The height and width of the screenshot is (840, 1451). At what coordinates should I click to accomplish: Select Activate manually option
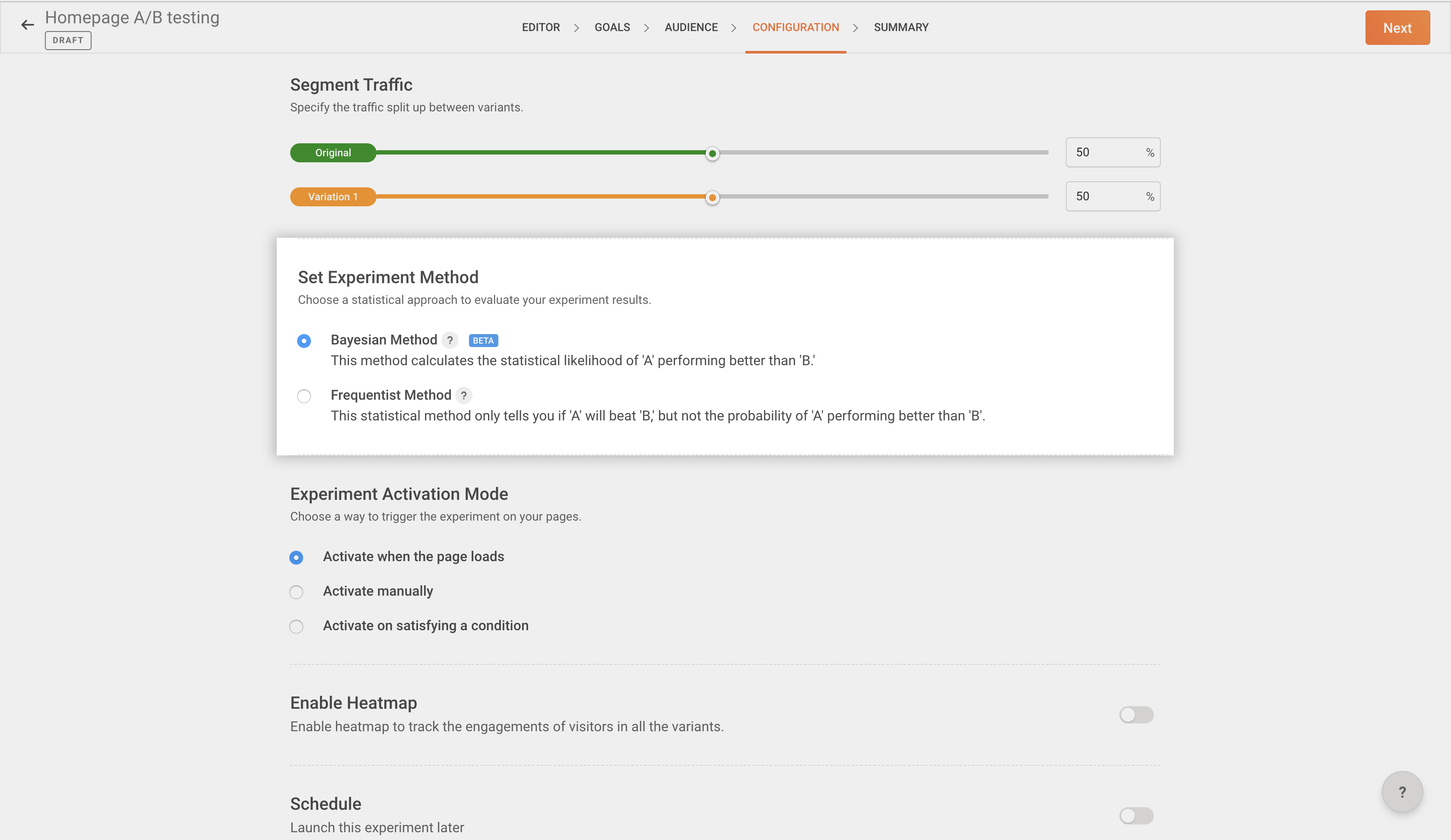click(x=297, y=592)
